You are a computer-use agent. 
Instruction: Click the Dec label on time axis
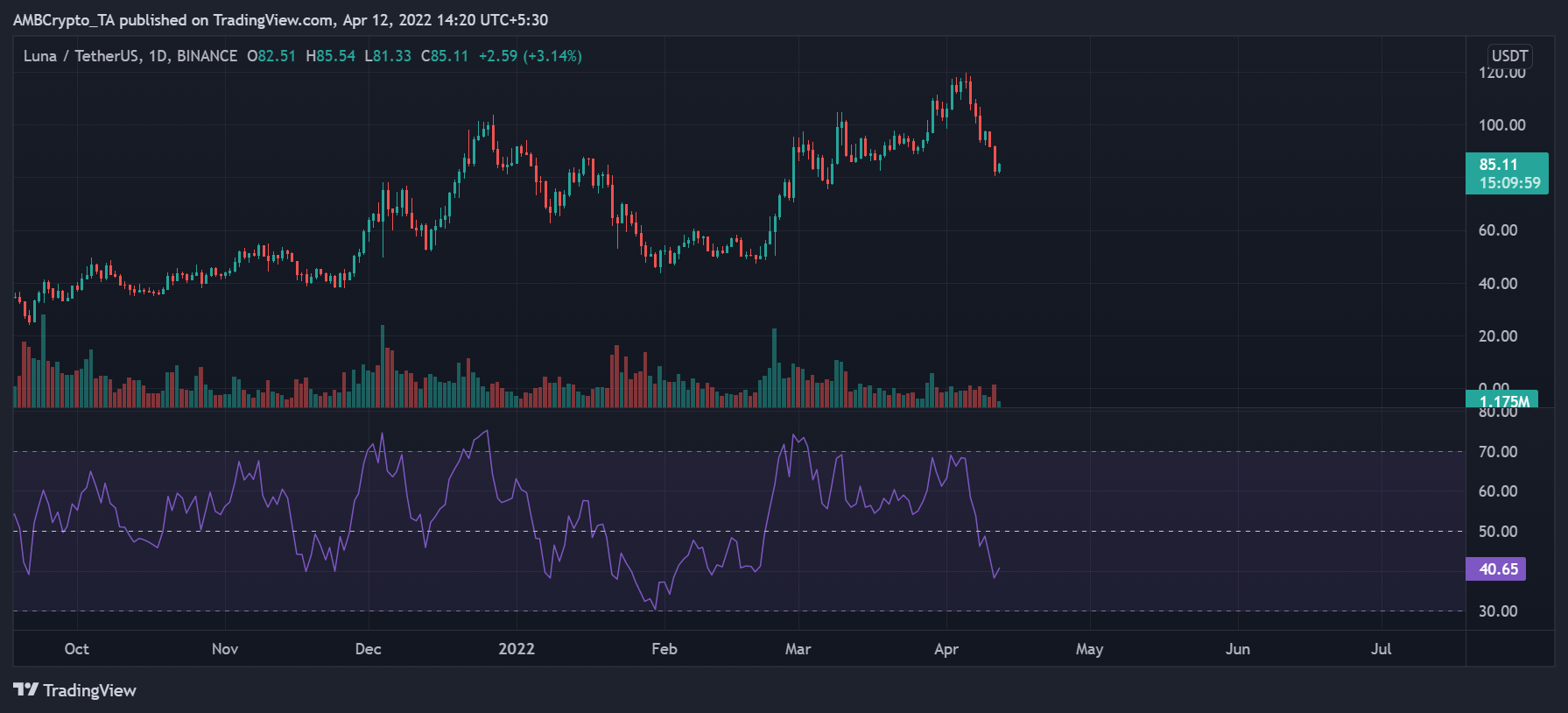pyautogui.click(x=369, y=648)
